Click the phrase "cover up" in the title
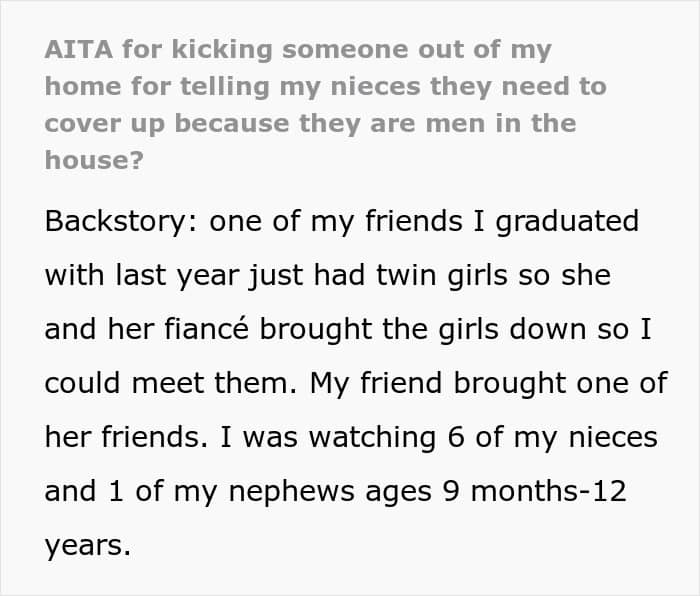The image size is (700, 596). 105,124
